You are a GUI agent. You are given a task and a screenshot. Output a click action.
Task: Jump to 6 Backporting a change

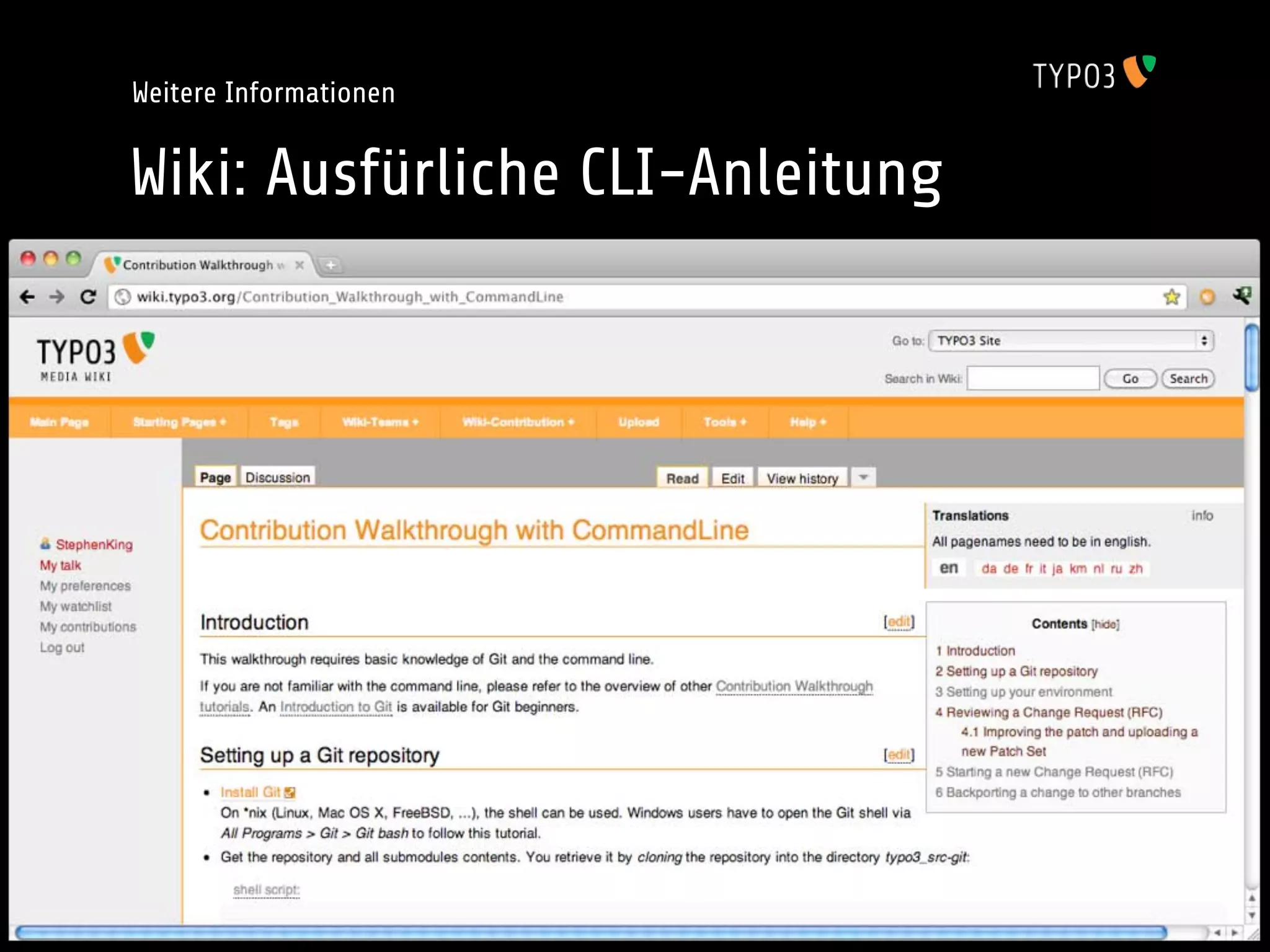1058,792
